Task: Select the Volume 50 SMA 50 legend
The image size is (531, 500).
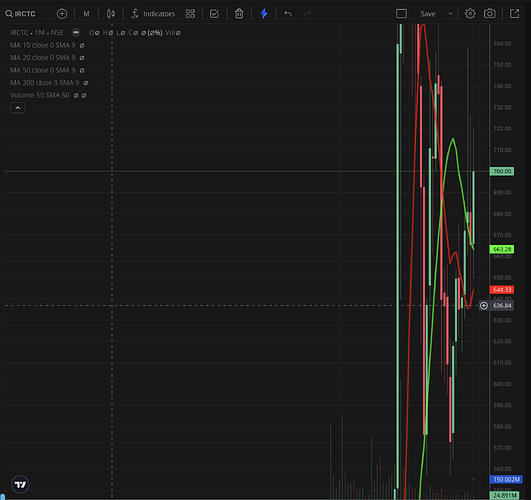Action: 40,95
